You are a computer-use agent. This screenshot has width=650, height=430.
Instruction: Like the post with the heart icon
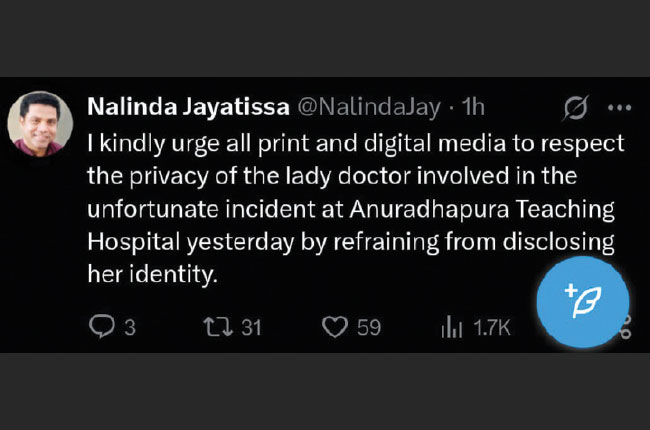pos(335,327)
